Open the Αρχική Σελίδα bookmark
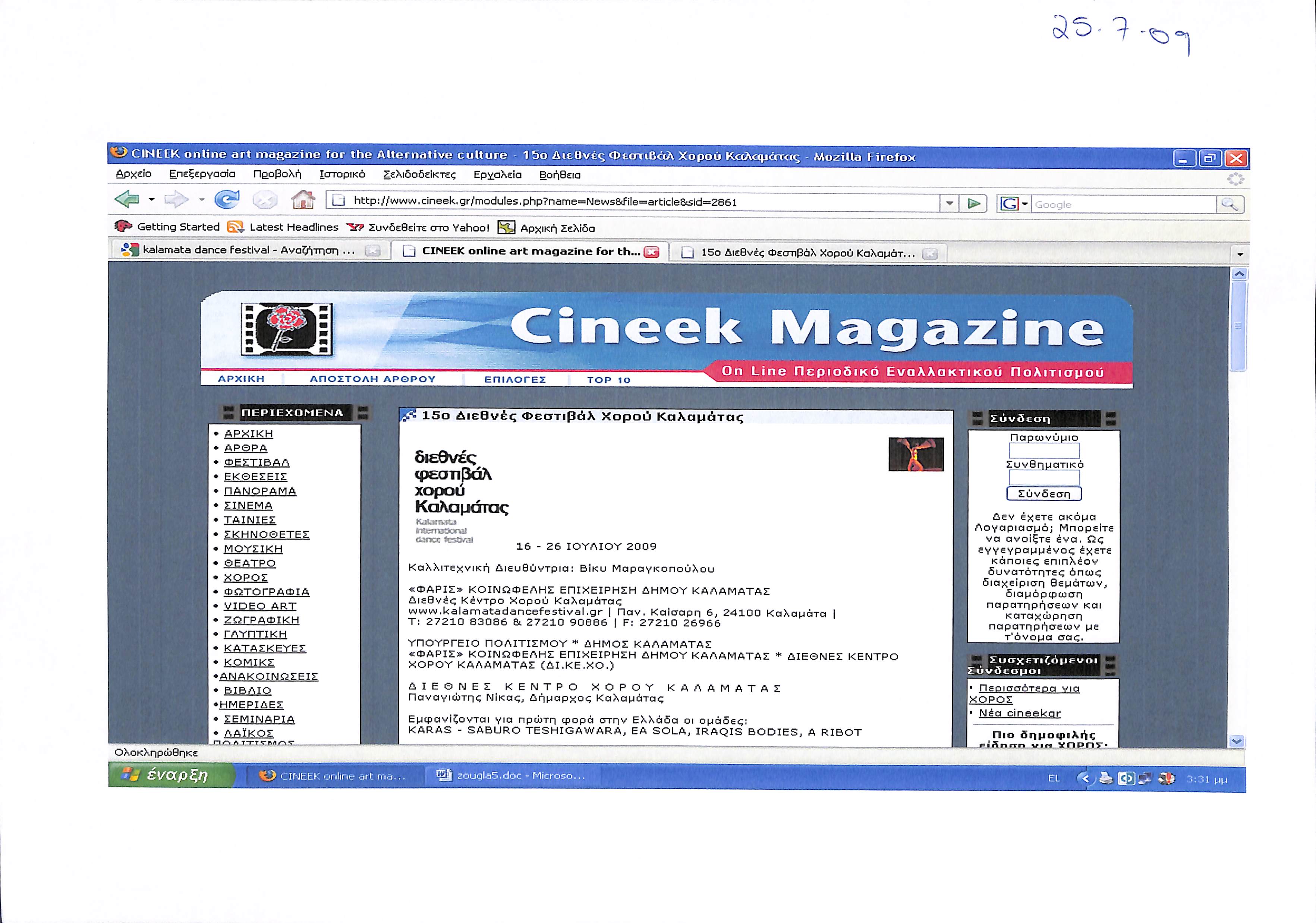1316x923 pixels. point(546,228)
